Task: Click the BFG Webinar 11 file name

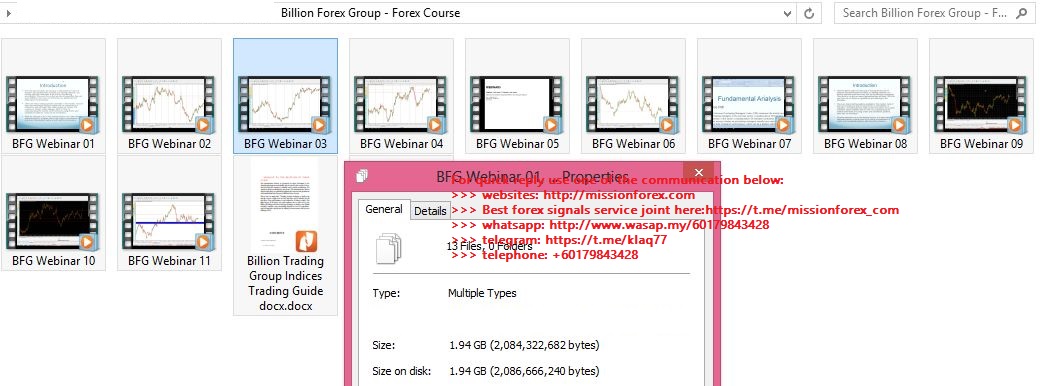Action: click(169, 261)
